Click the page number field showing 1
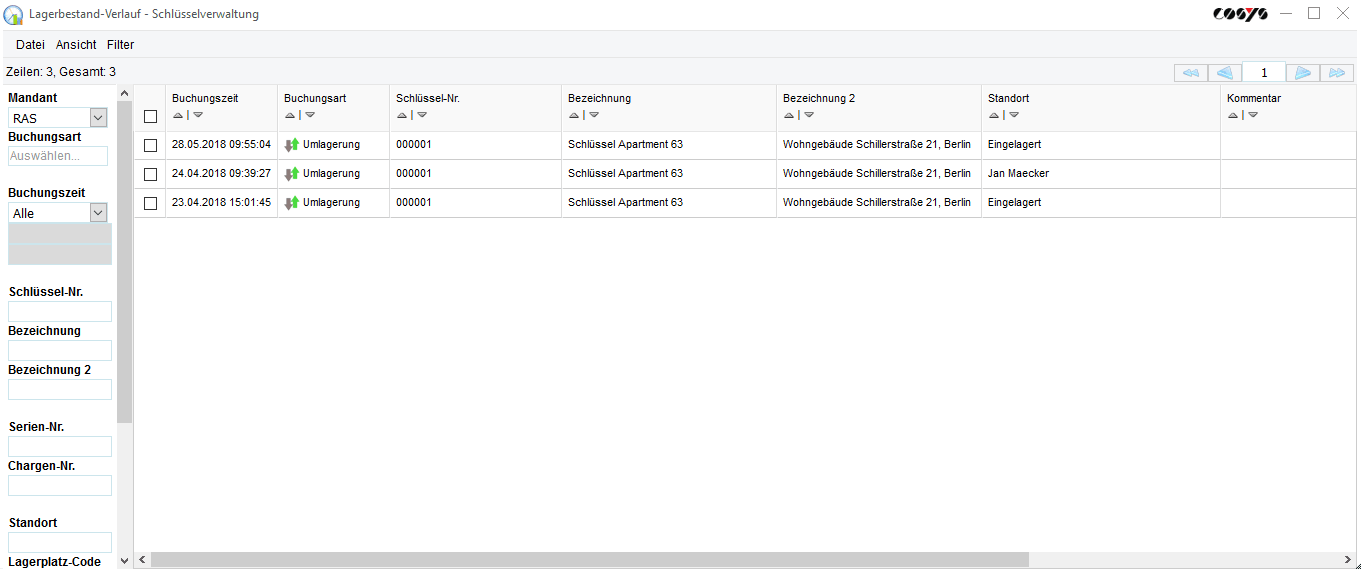 pos(1264,73)
